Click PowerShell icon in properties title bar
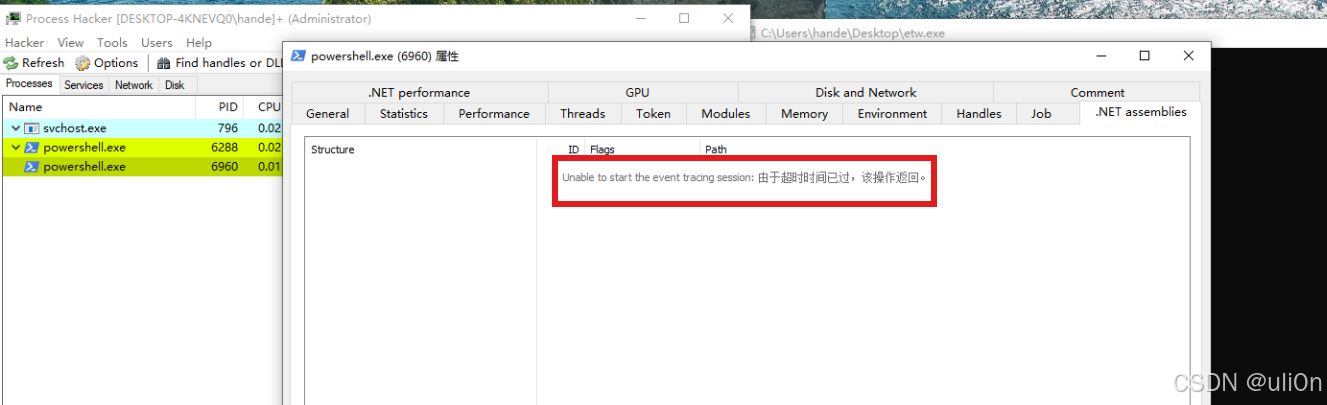Image resolution: width=1327 pixels, height=405 pixels. 298,56
